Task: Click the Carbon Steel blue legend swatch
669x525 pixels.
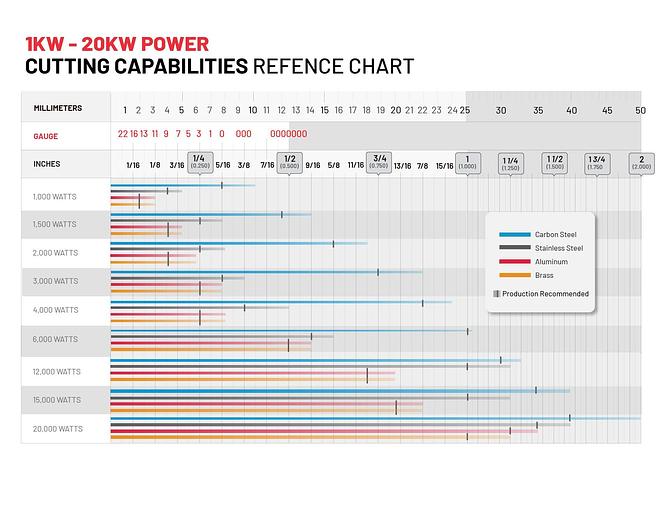Action: click(514, 234)
